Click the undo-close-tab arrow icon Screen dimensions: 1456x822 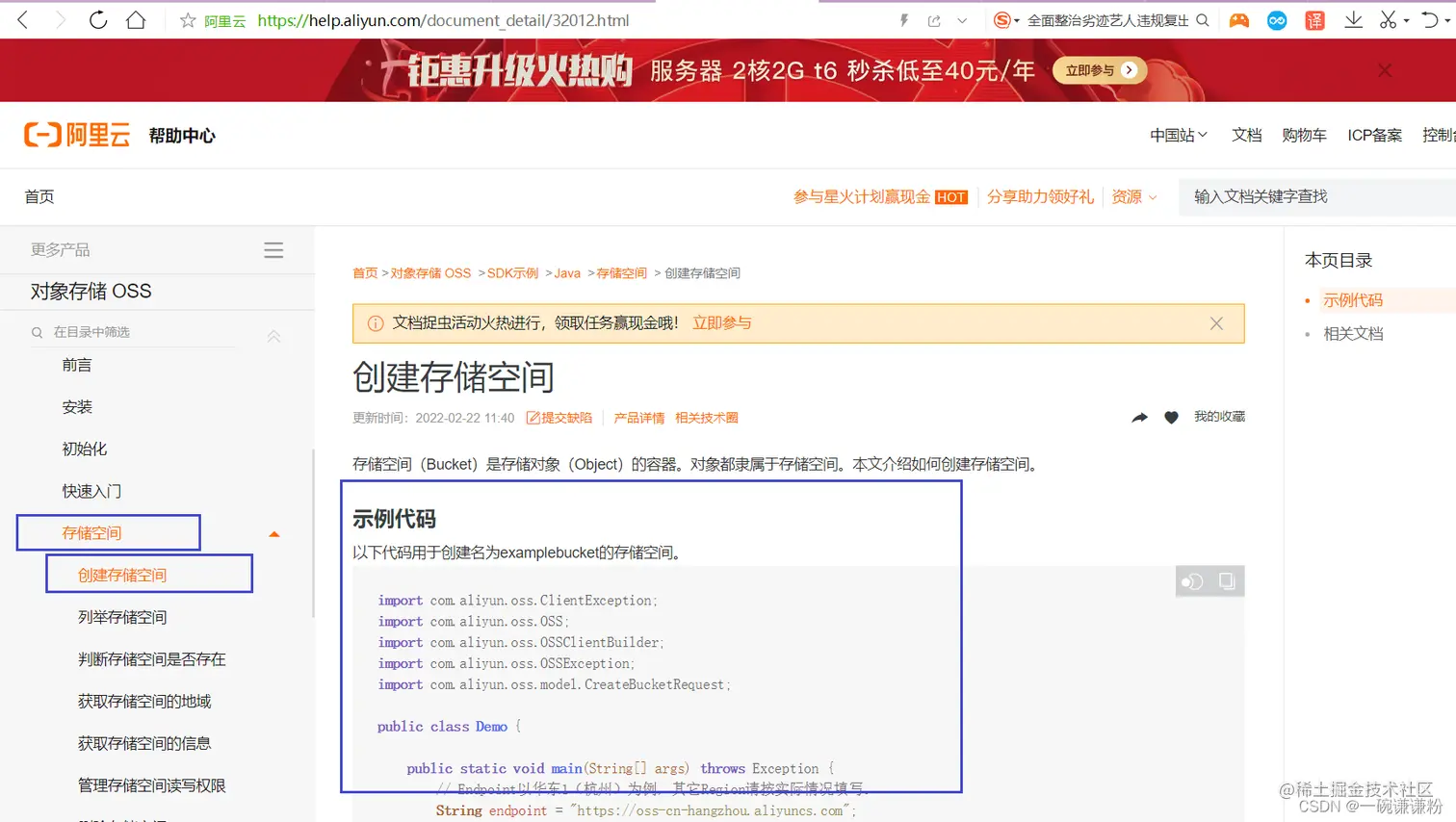pos(1430,20)
